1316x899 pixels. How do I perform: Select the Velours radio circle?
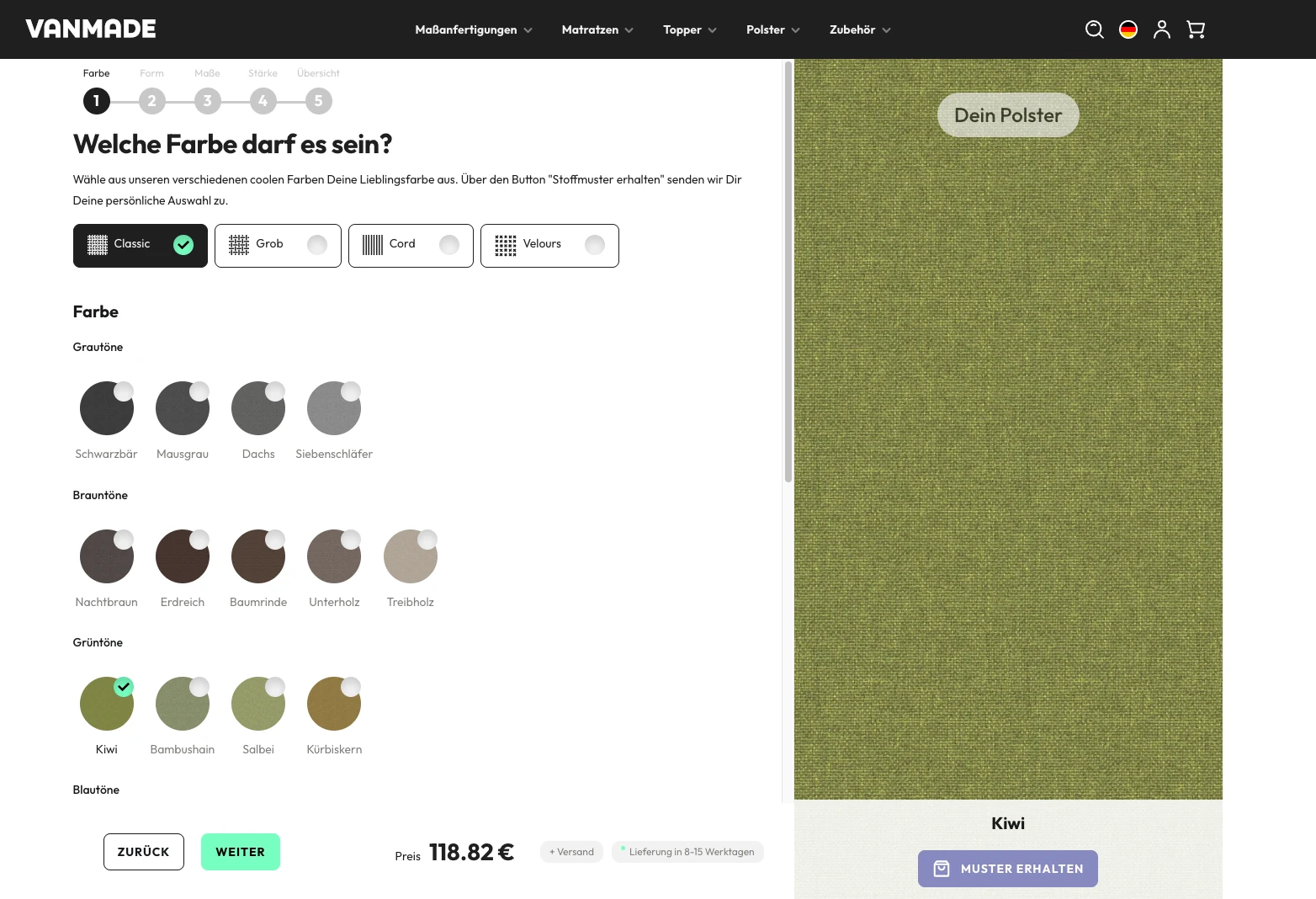tap(595, 245)
